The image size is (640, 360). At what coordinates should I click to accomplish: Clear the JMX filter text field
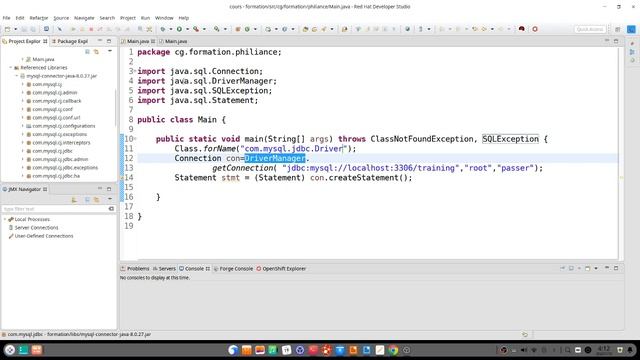tap(111, 209)
